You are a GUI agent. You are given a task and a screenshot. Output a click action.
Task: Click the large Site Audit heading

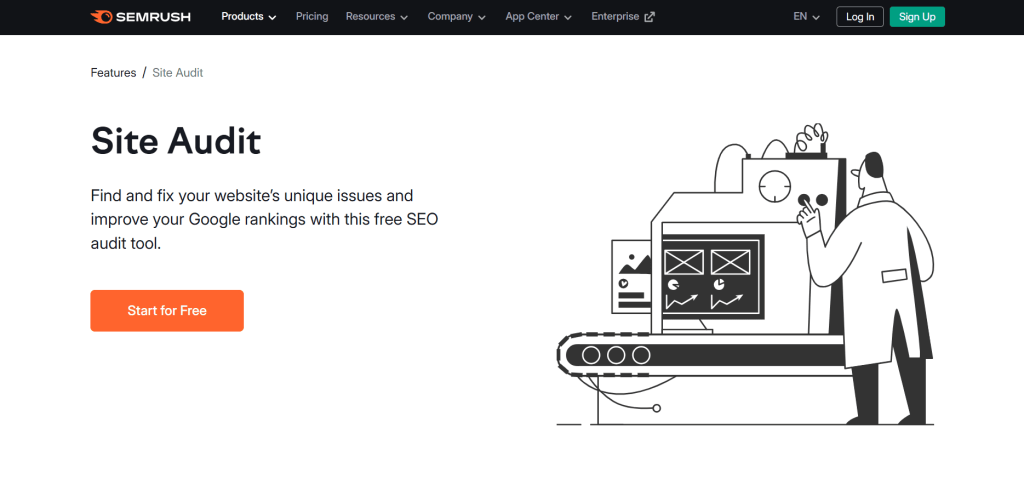[176, 141]
